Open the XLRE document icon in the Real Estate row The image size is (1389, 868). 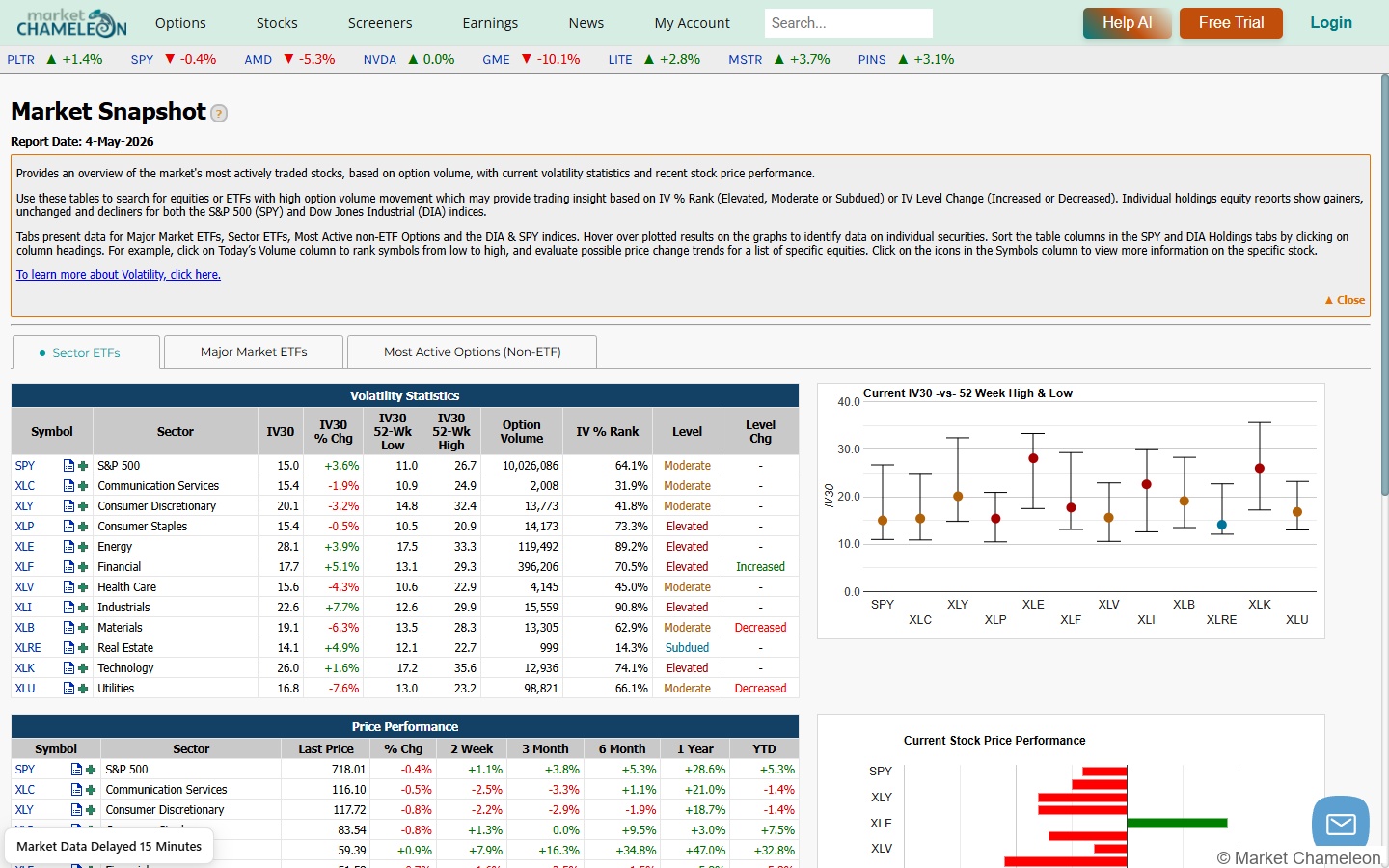(68, 648)
